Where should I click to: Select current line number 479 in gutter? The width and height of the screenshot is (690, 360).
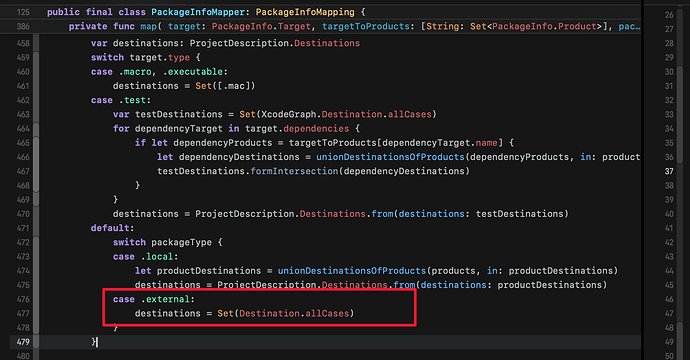coord(23,342)
